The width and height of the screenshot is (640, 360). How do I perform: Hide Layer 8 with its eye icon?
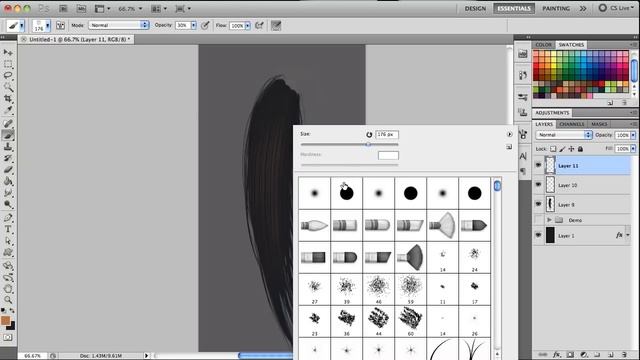click(538, 204)
